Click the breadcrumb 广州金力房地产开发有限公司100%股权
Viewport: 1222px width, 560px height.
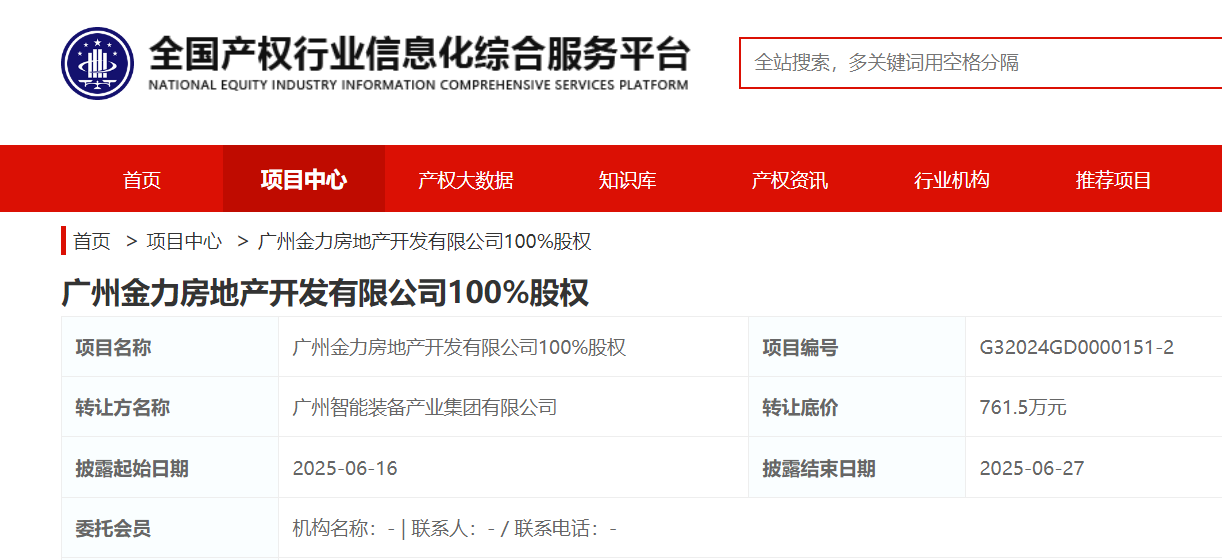coord(425,241)
